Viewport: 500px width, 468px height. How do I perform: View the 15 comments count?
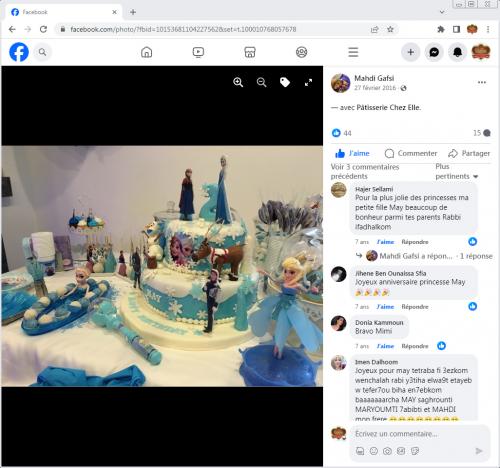click(x=482, y=133)
